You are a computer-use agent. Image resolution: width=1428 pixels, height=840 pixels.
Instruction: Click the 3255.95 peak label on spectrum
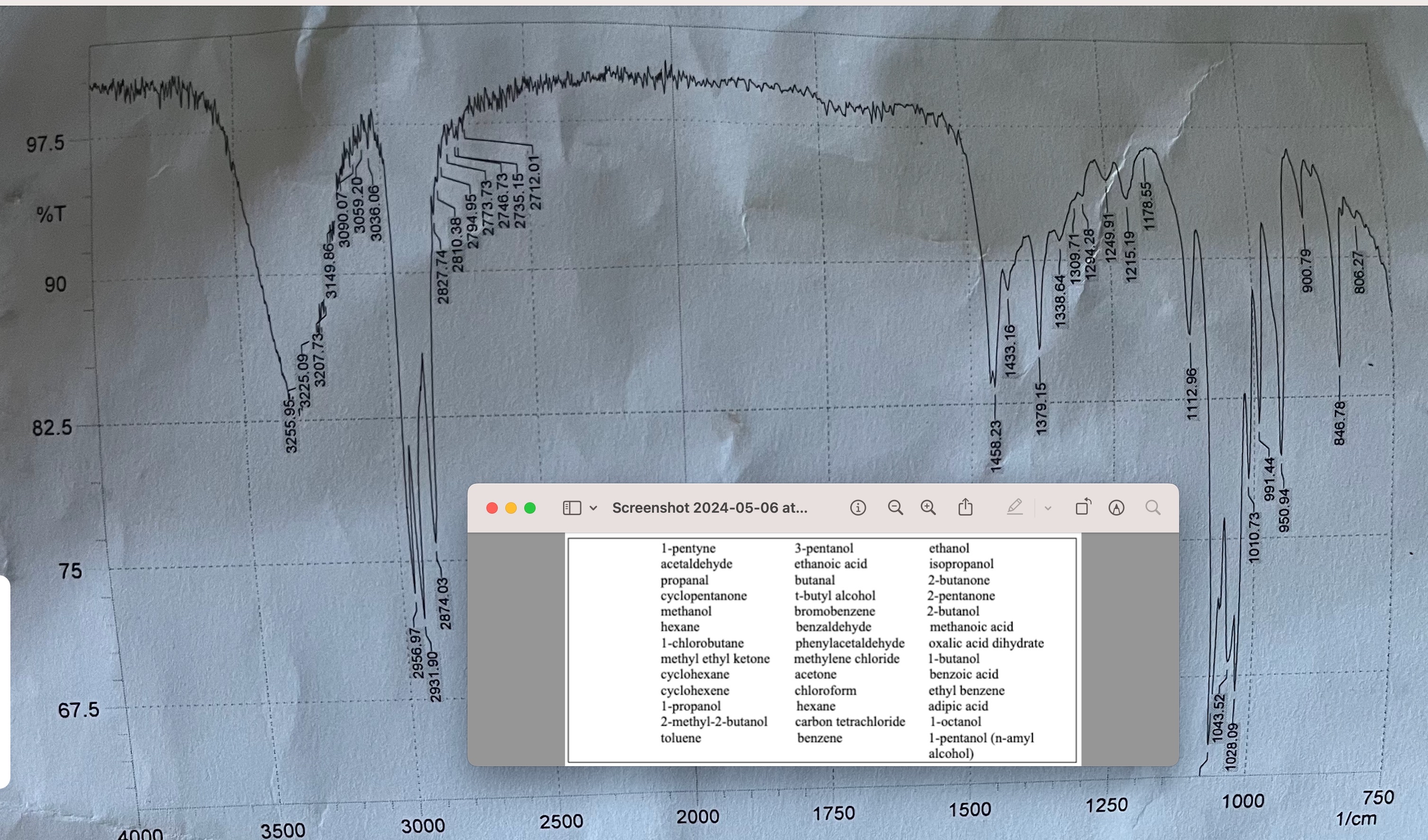291,426
